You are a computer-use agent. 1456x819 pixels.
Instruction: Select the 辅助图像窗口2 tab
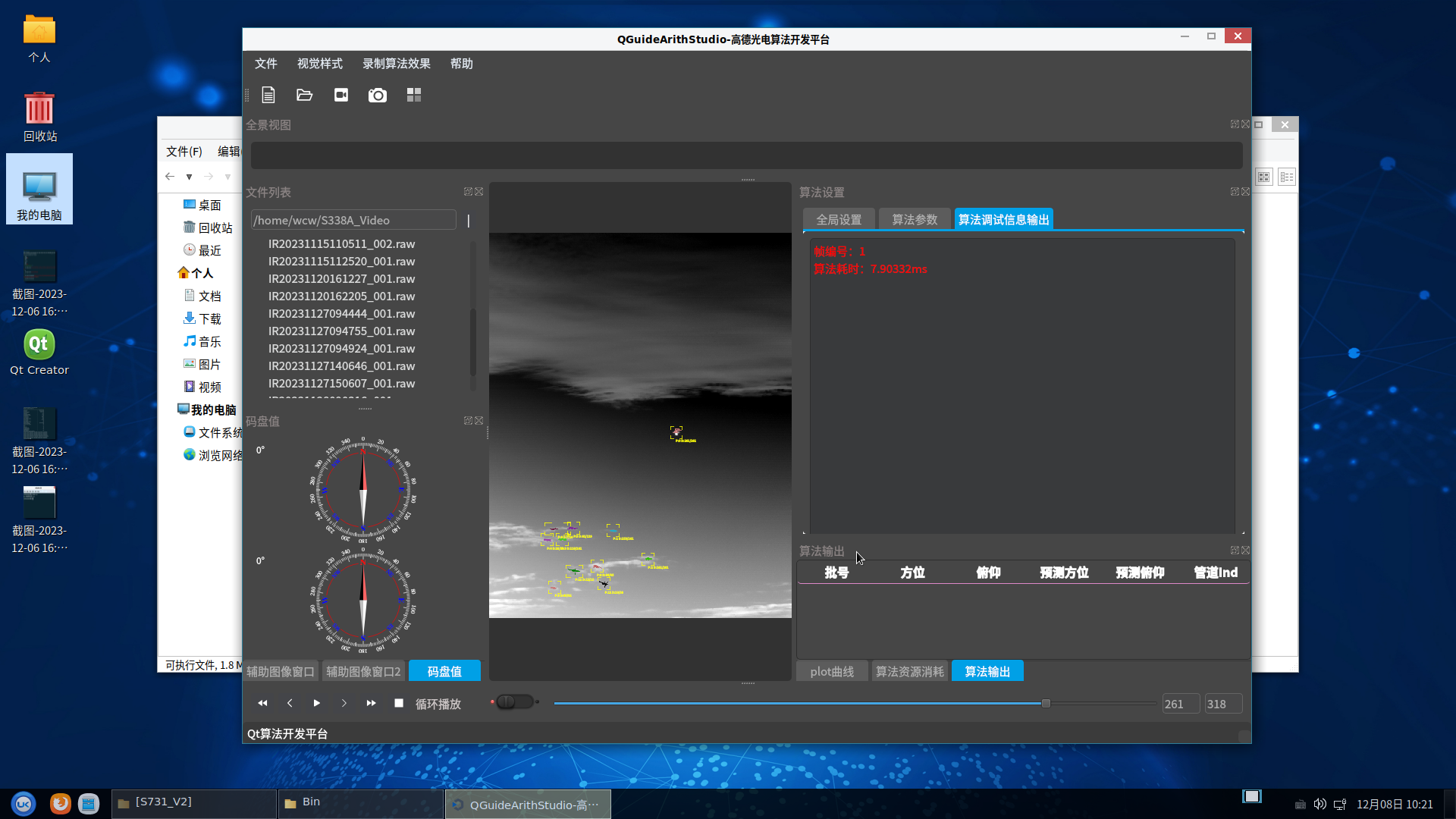[x=363, y=671]
